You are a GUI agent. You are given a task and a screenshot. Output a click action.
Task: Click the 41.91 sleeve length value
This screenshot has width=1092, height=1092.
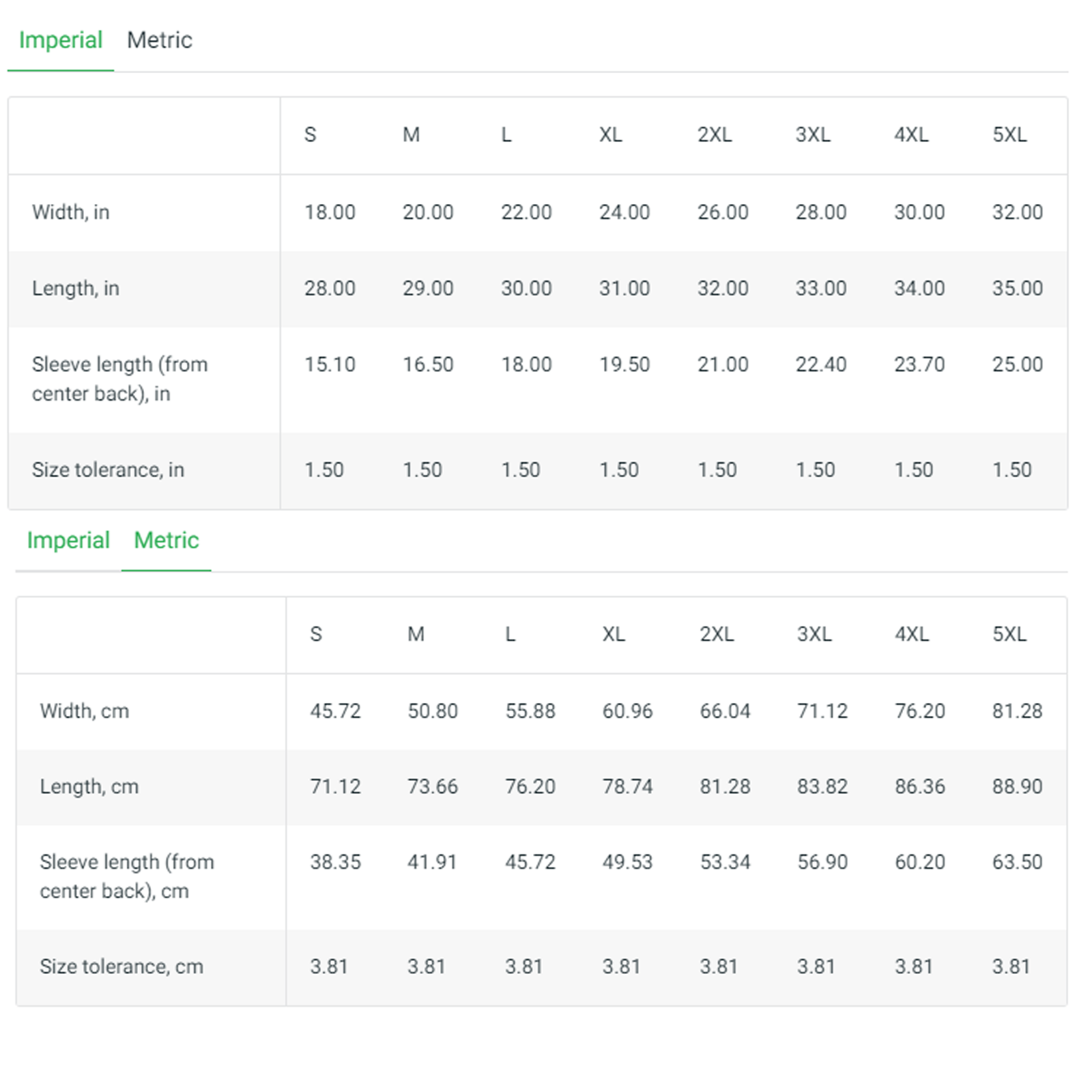432,862
